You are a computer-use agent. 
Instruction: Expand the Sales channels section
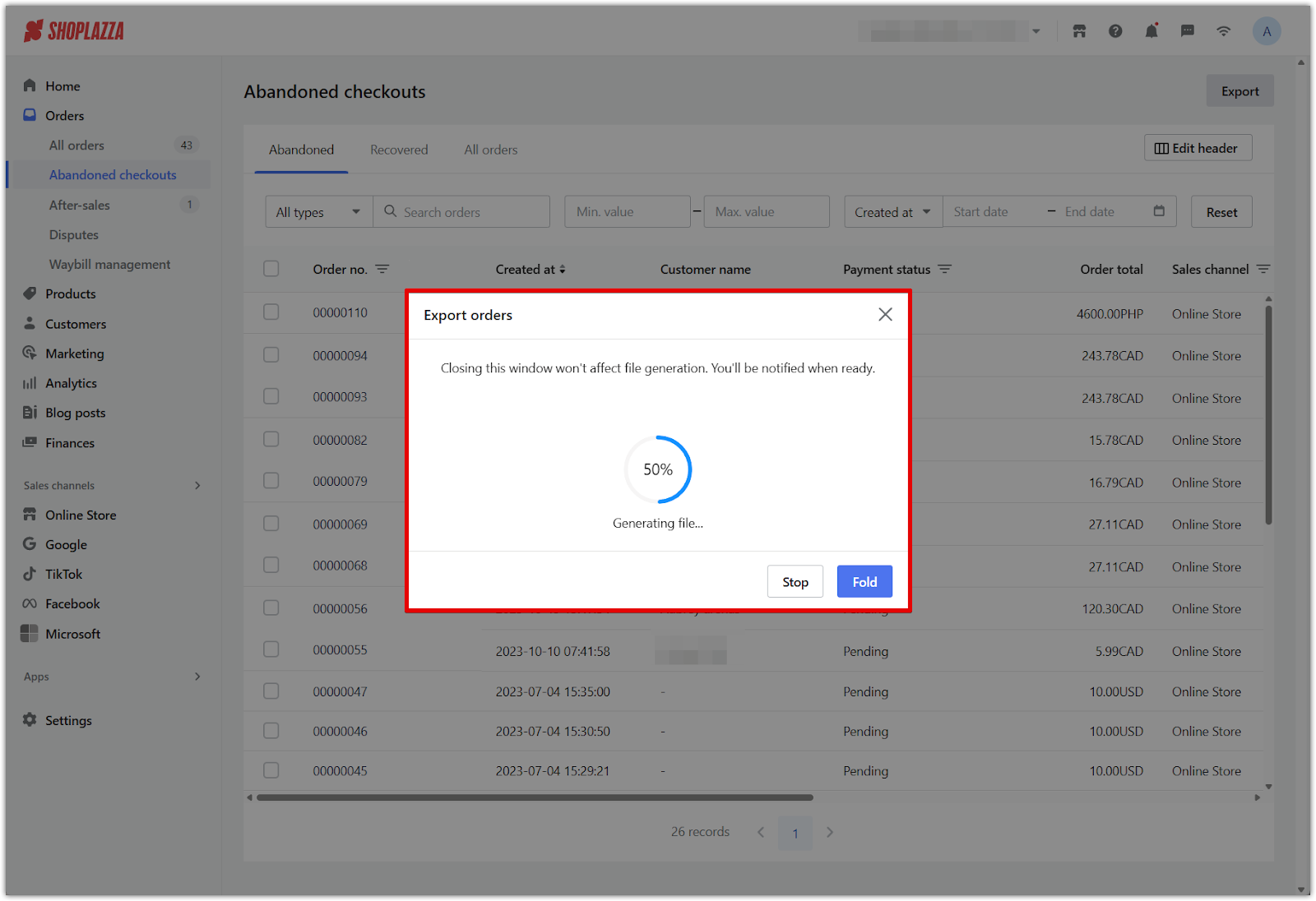(197, 486)
